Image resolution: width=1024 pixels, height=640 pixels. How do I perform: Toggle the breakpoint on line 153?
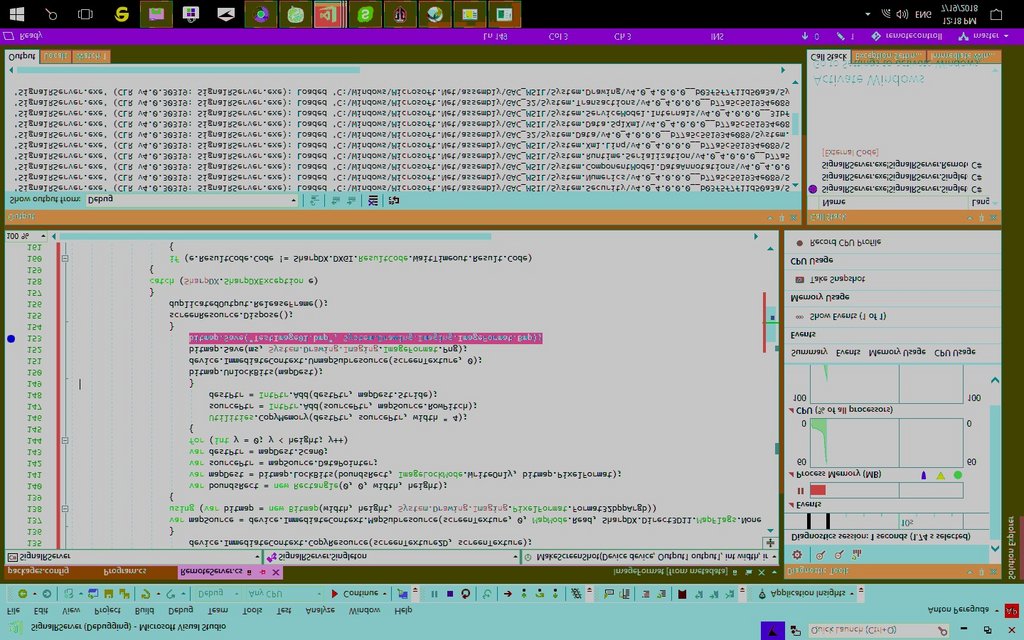[11, 338]
